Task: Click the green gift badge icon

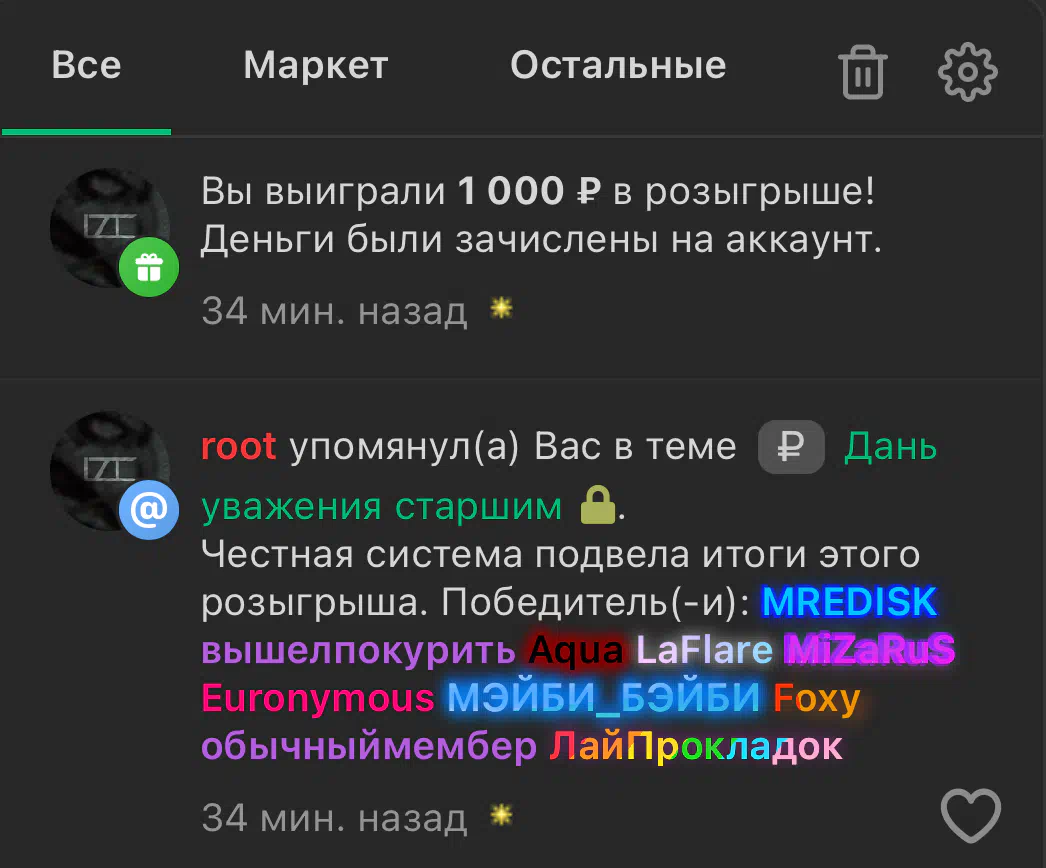Action: pyautogui.click(x=149, y=267)
